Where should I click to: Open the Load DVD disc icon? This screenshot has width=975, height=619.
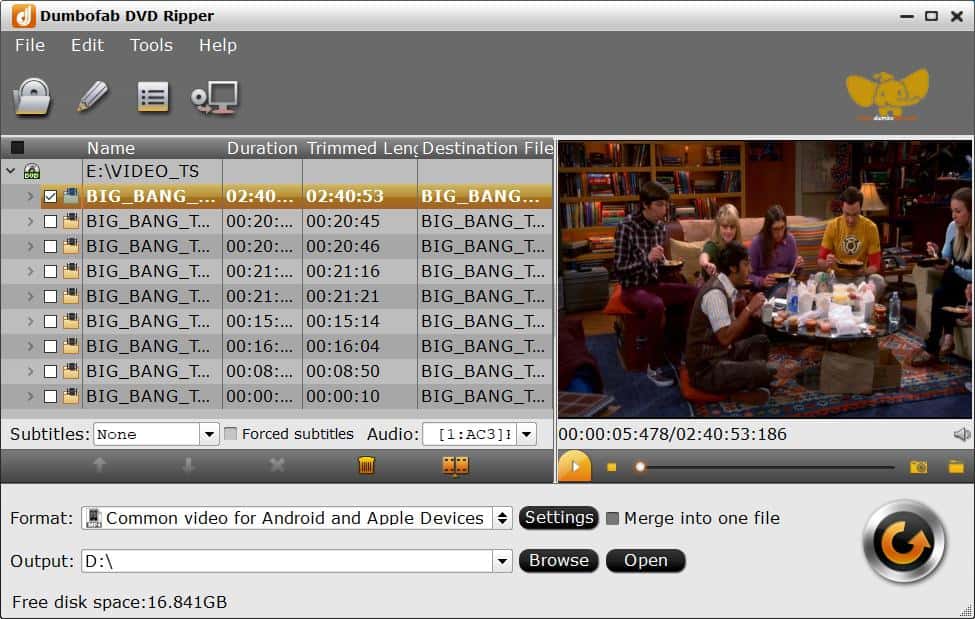(35, 95)
